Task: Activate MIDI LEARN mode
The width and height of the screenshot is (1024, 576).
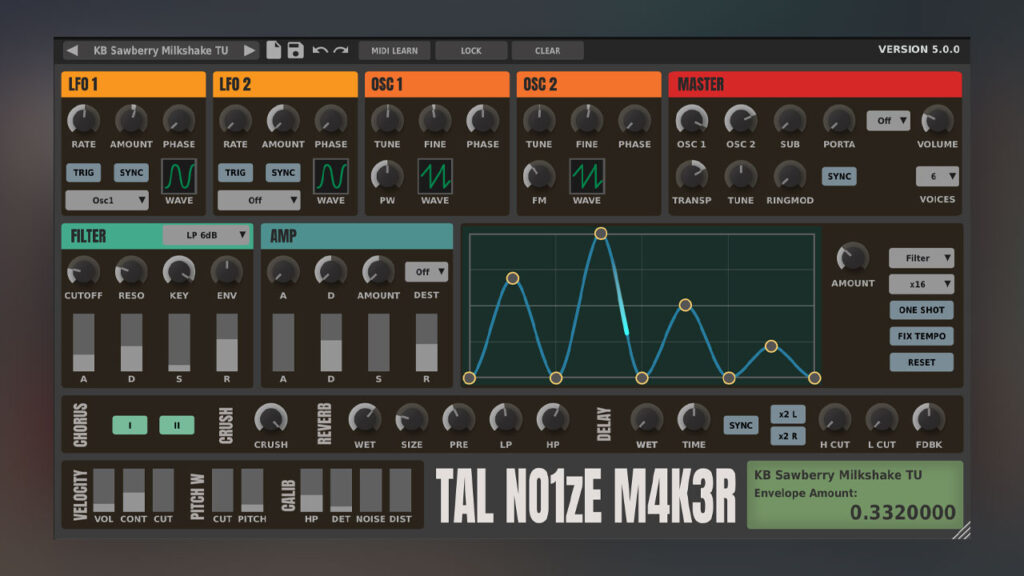Action: [x=393, y=49]
